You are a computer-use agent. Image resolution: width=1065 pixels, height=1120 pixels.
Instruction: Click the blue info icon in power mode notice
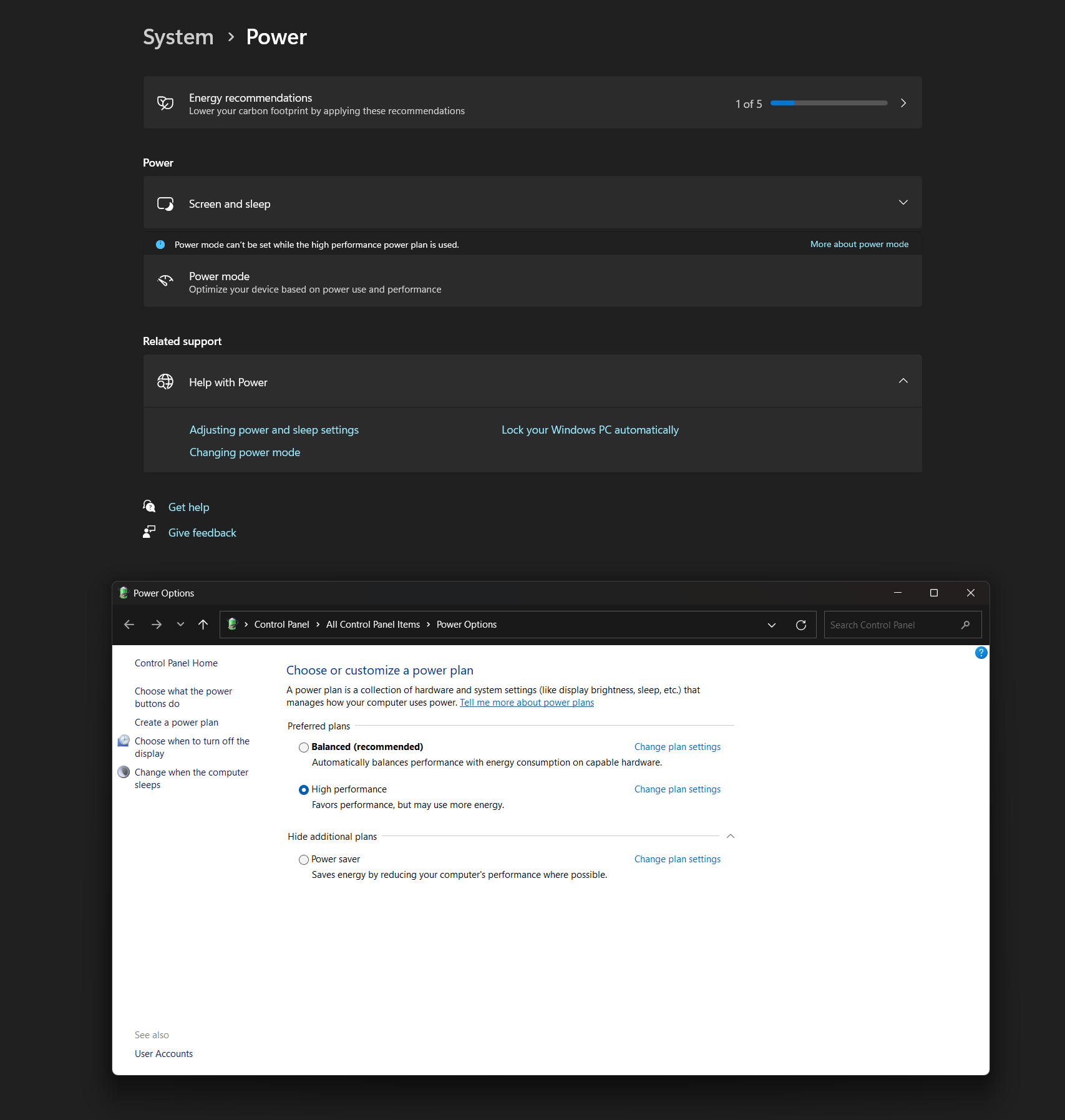pos(160,245)
